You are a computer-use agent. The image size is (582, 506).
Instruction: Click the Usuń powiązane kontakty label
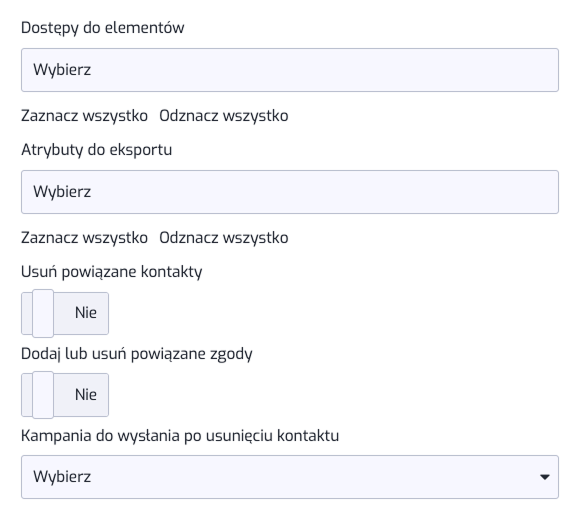(x=112, y=272)
